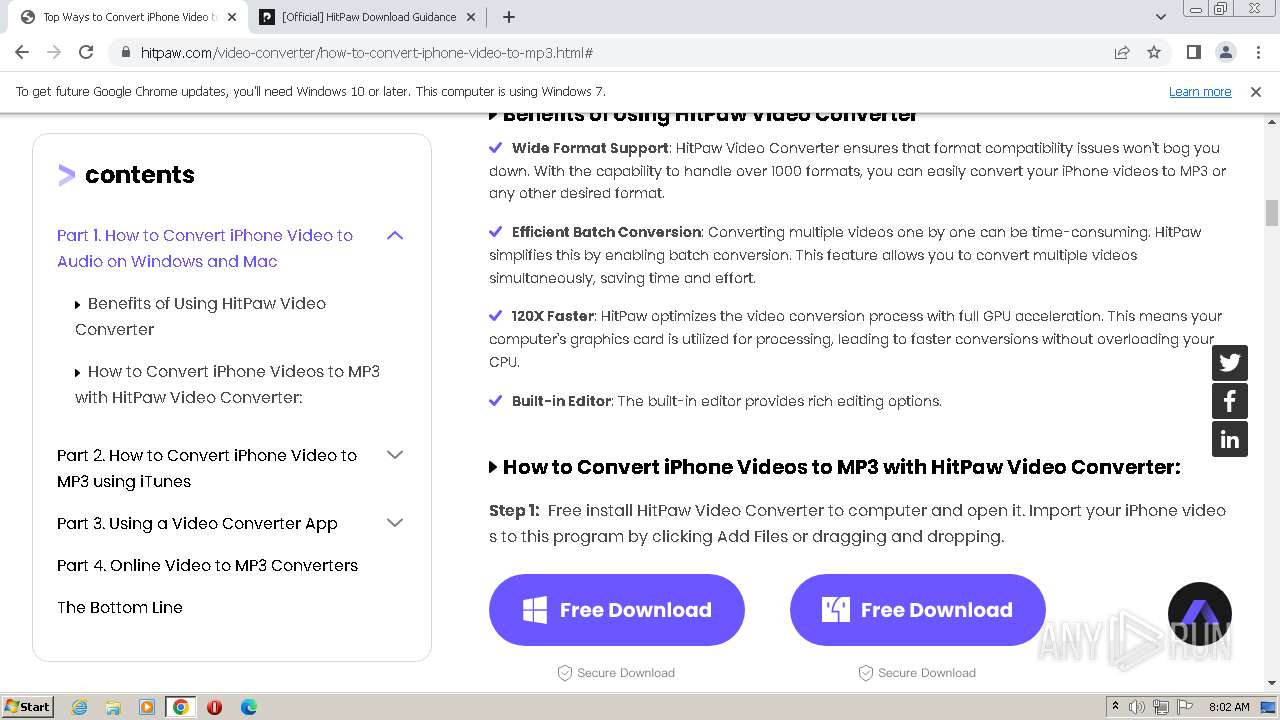Share page on Facebook

[x=1230, y=401]
